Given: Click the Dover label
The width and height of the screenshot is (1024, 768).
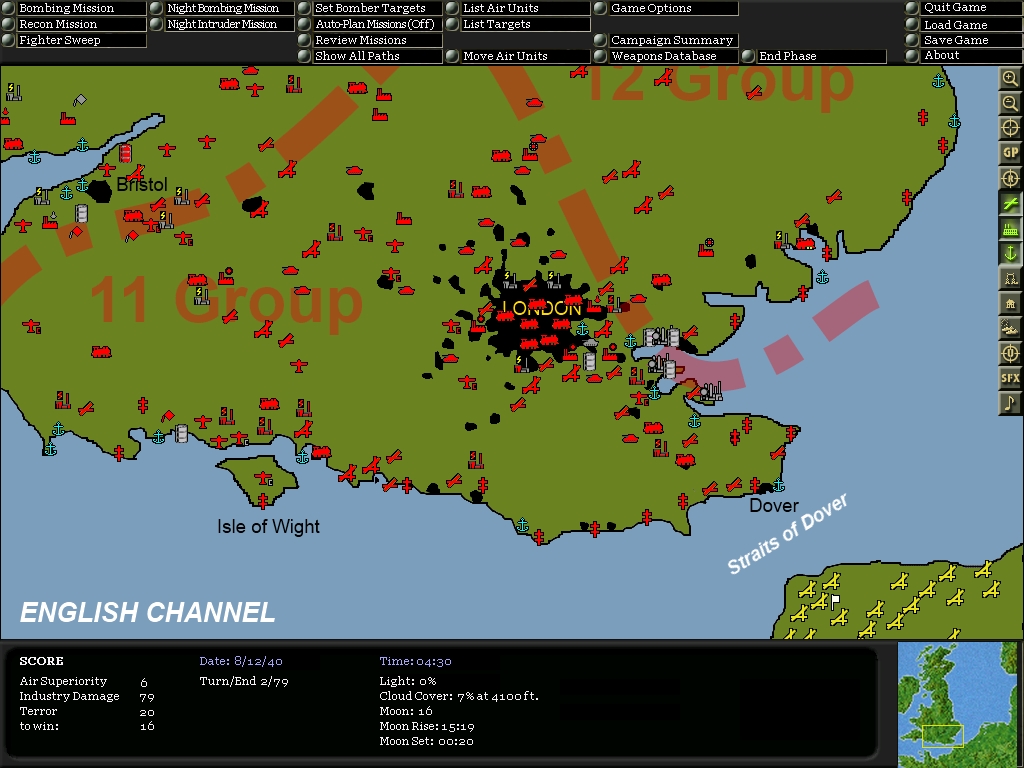Looking at the screenshot, I should 774,505.
